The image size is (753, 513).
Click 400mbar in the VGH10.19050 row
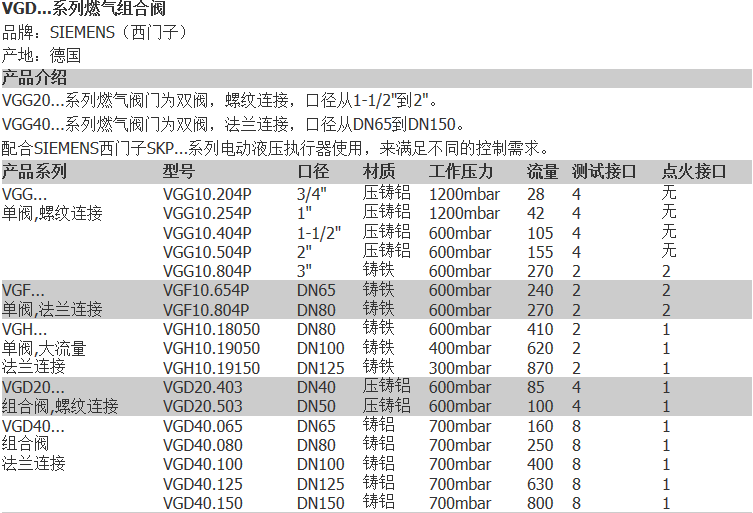[460, 349]
